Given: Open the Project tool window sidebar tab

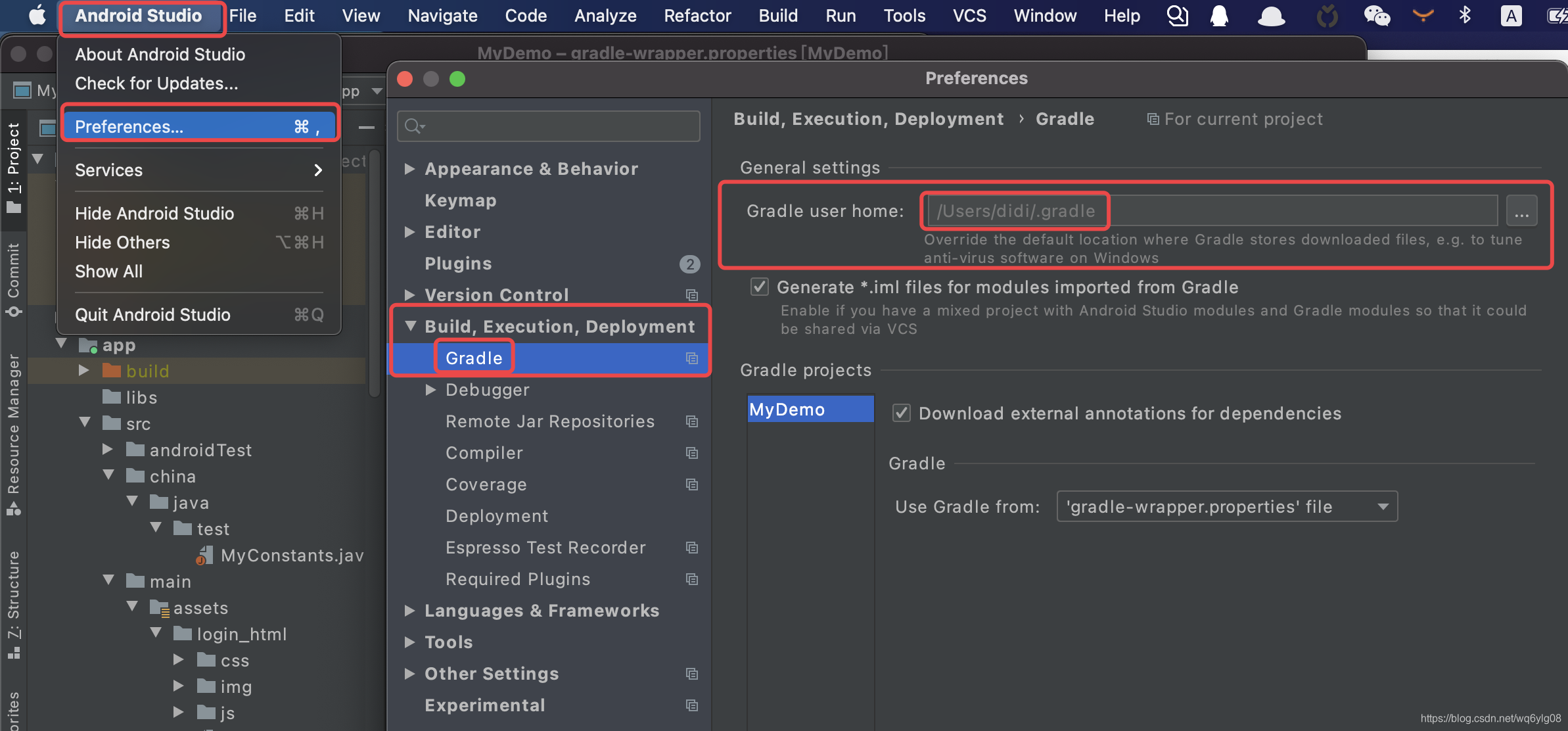Looking at the screenshot, I should 13,168.
